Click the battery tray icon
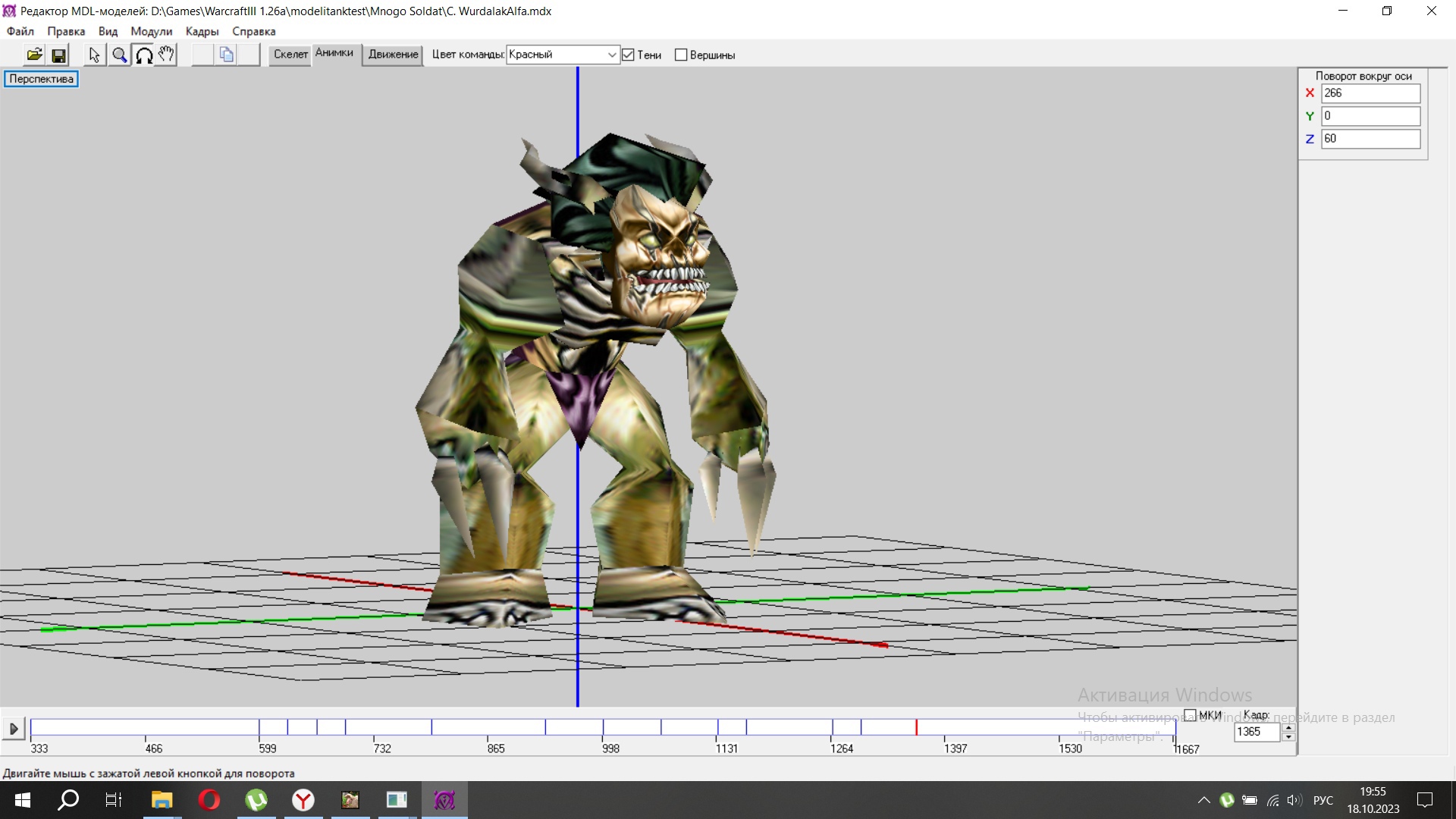The width and height of the screenshot is (1456, 819). click(x=1250, y=800)
